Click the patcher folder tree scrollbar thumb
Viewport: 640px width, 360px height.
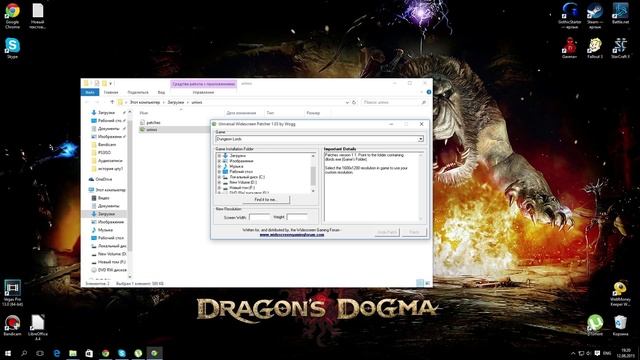(313, 176)
